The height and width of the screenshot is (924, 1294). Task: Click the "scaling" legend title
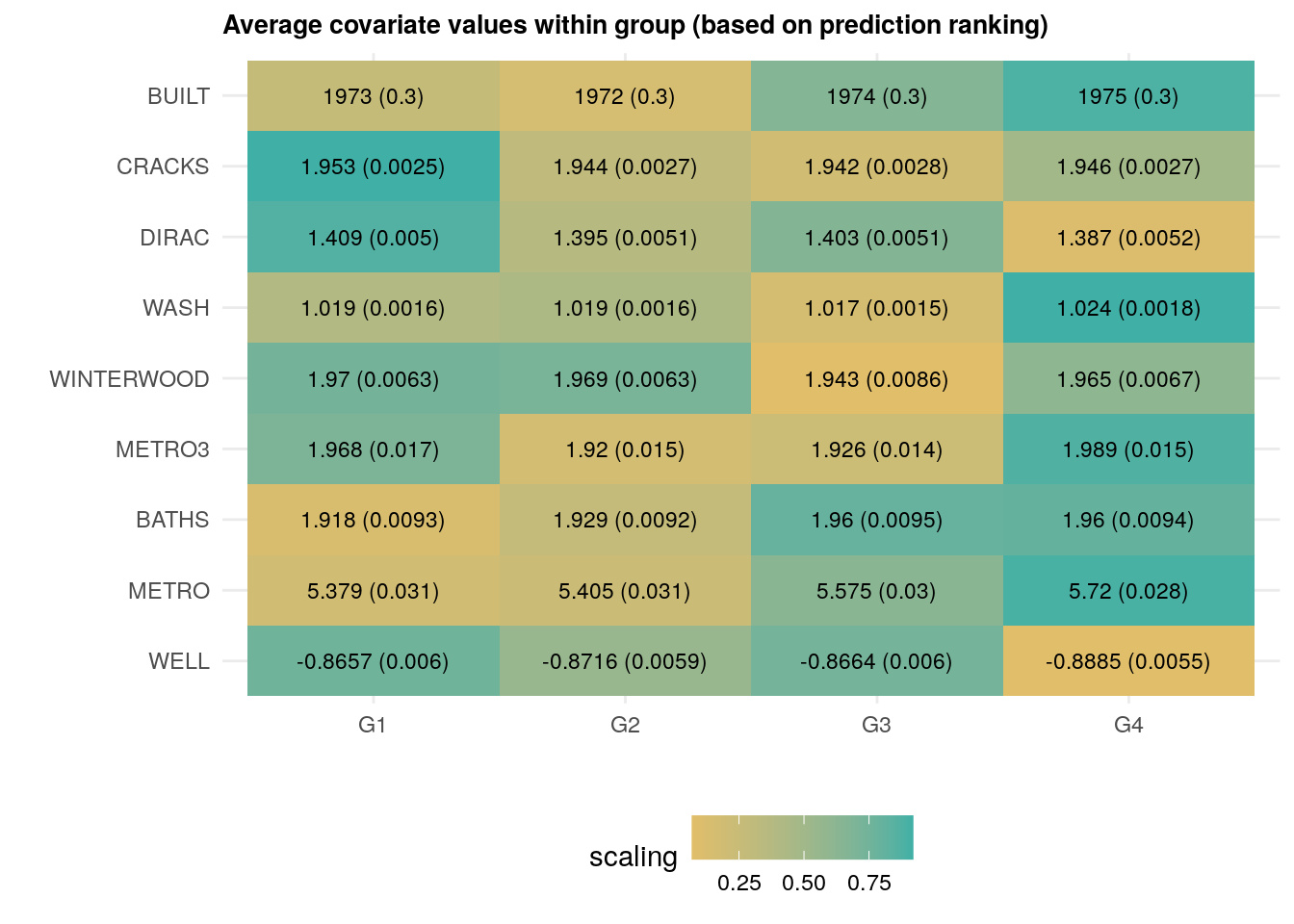pos(634,857)
